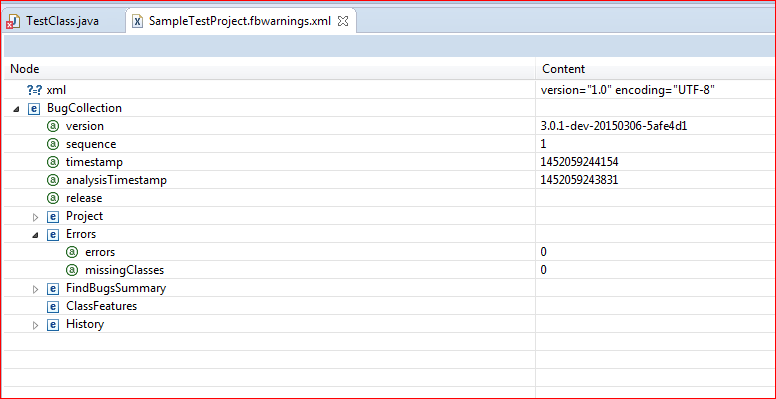Select the Errors node

[x=81, y=234]
